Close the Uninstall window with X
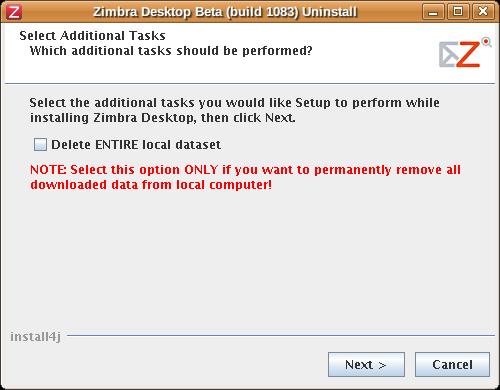Screen dimensions: 500x390 coord(483,12)
